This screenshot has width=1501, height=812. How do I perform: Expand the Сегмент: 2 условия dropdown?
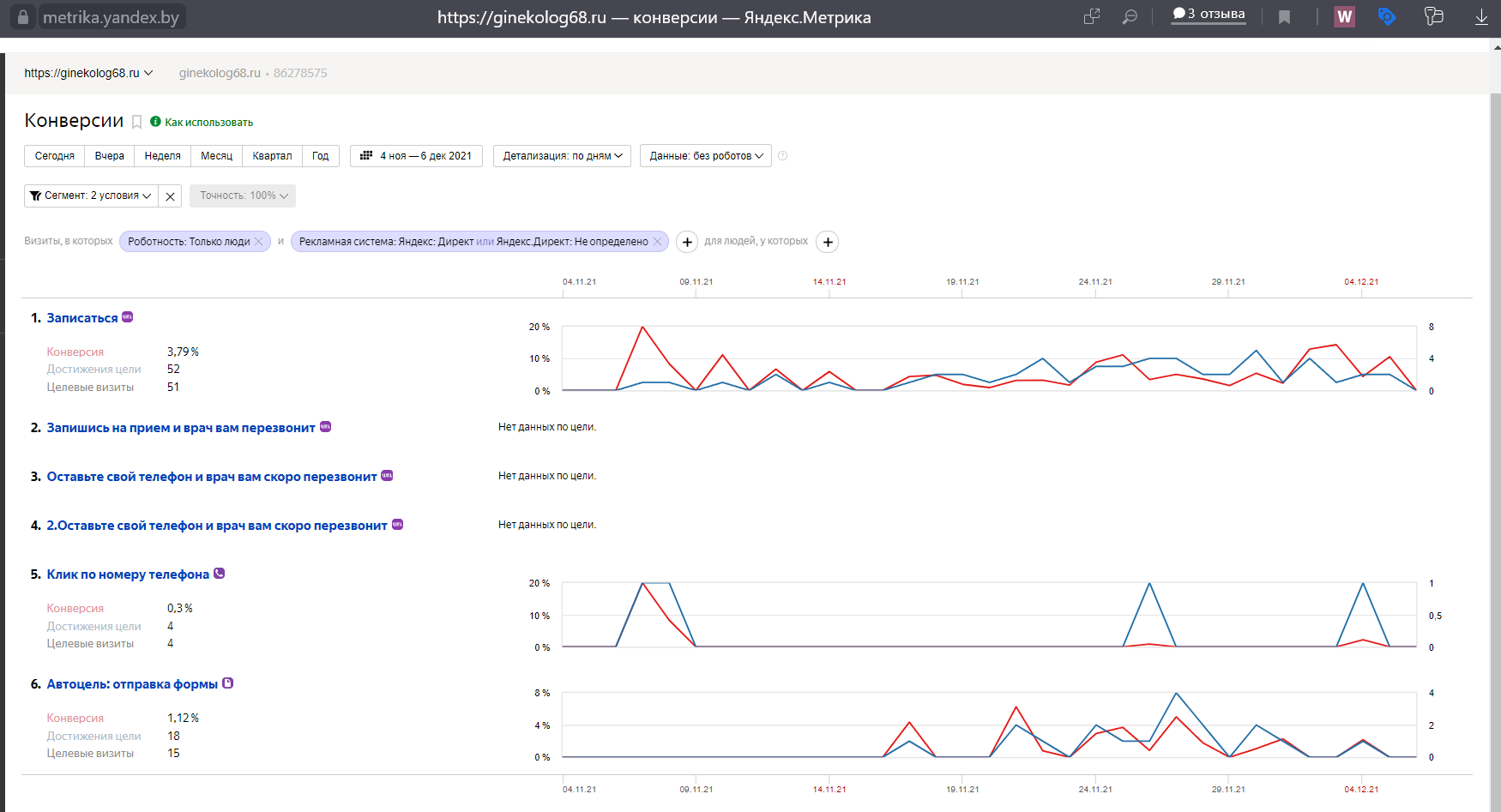91,196
